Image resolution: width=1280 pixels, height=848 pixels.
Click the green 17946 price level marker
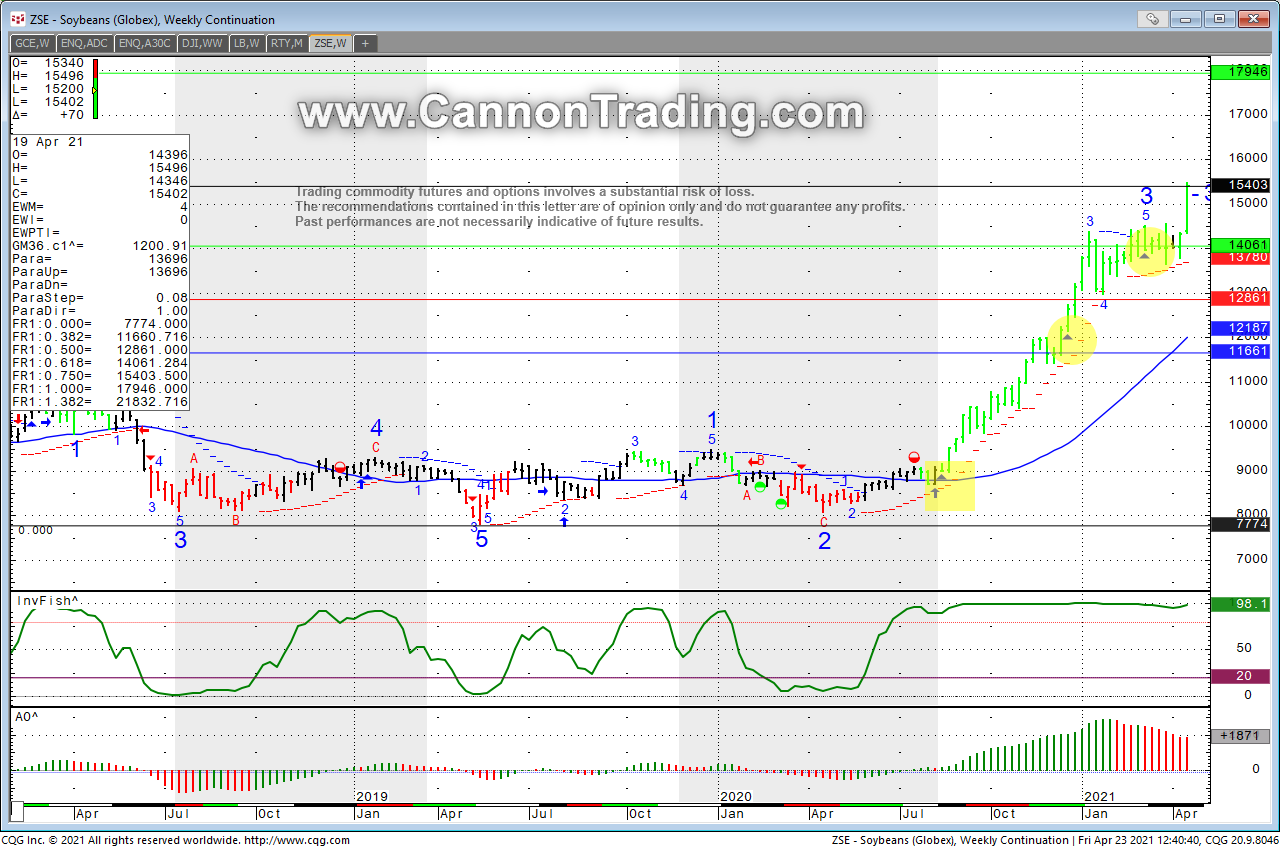pyautogui.click(x=1238, y=72)
